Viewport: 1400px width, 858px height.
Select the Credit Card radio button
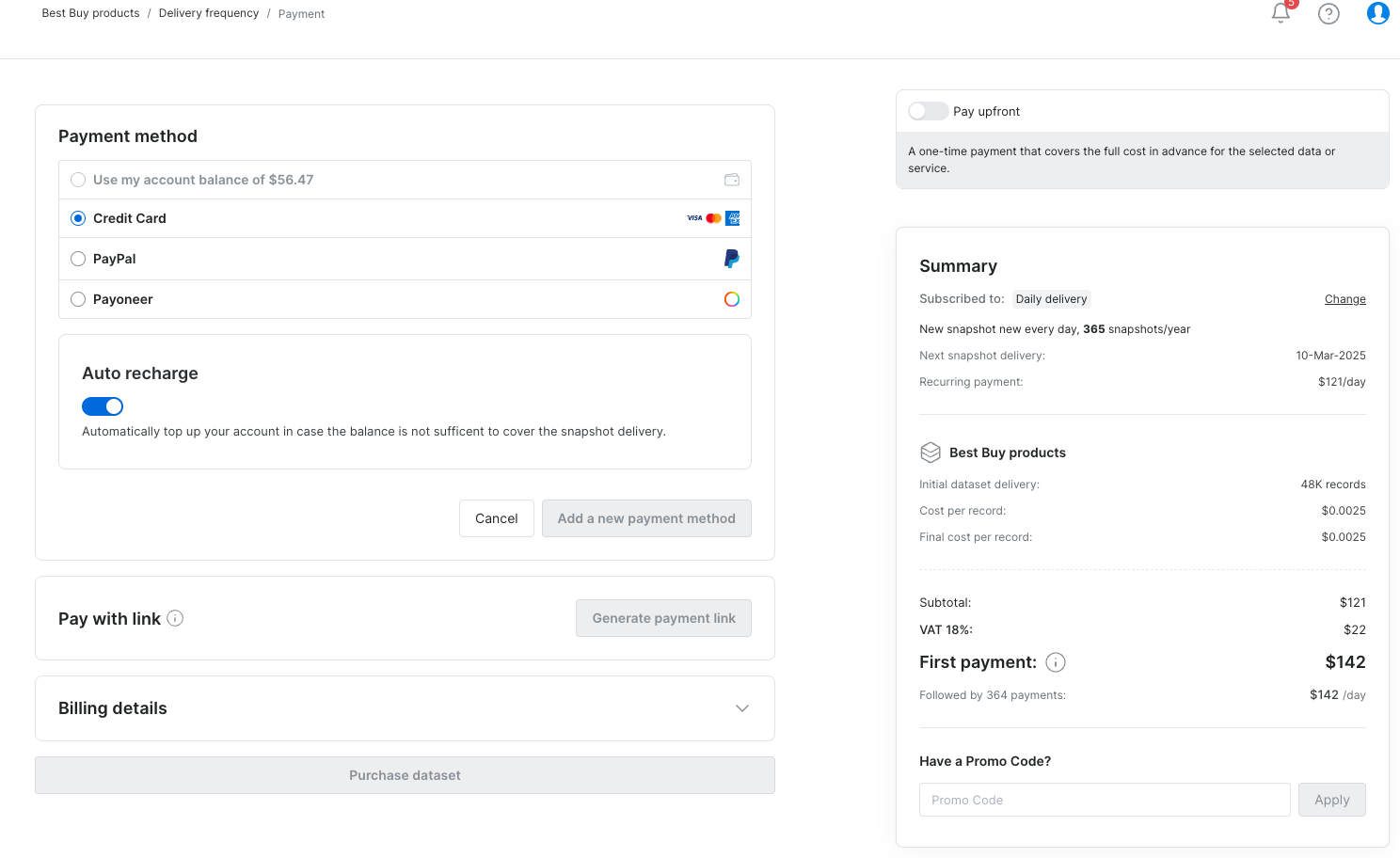[78, 218]
